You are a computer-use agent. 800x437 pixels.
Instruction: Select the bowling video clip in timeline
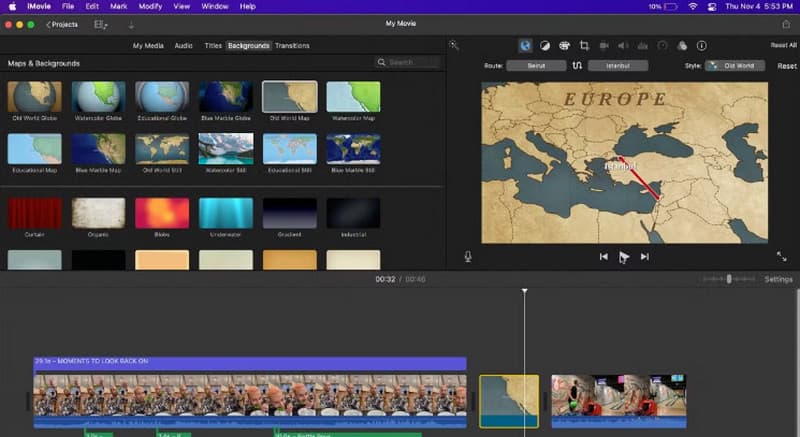coord(619,401)
